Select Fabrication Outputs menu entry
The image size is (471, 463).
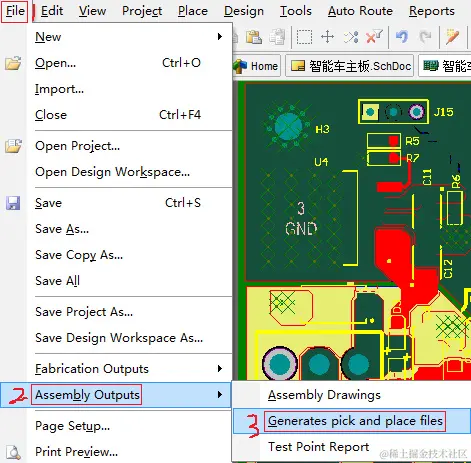point(129,369)
